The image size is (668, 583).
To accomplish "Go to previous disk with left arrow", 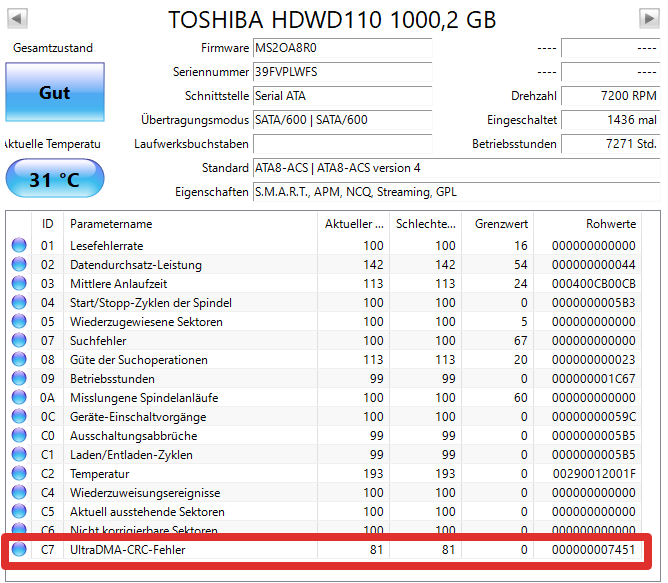I will (x=17, y=18).
